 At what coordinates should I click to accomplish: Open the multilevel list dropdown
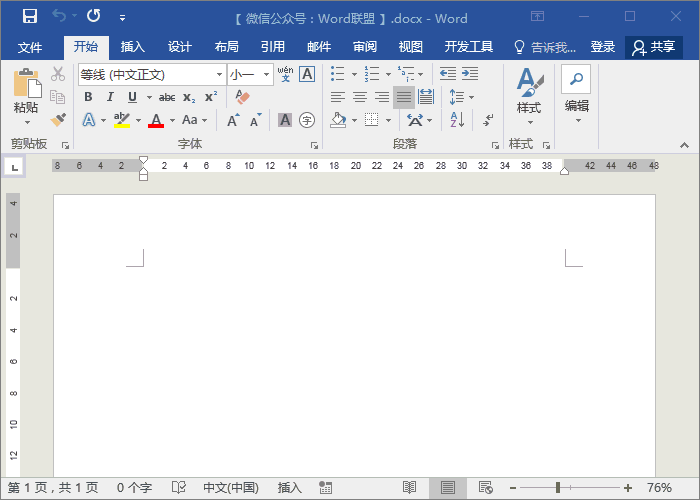point(421,74)
